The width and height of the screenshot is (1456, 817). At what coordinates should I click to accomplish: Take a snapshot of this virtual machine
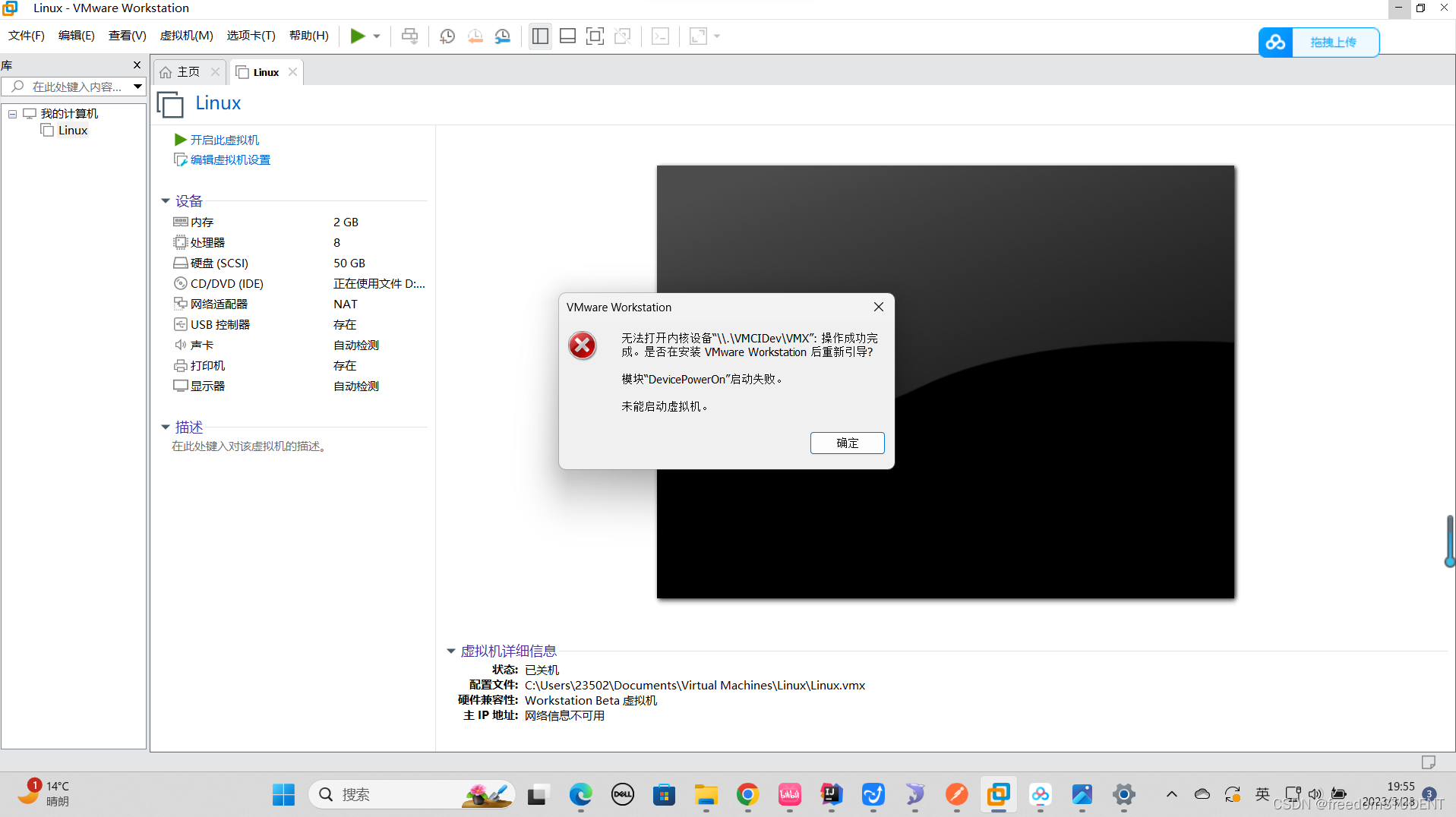pos(447,36)
